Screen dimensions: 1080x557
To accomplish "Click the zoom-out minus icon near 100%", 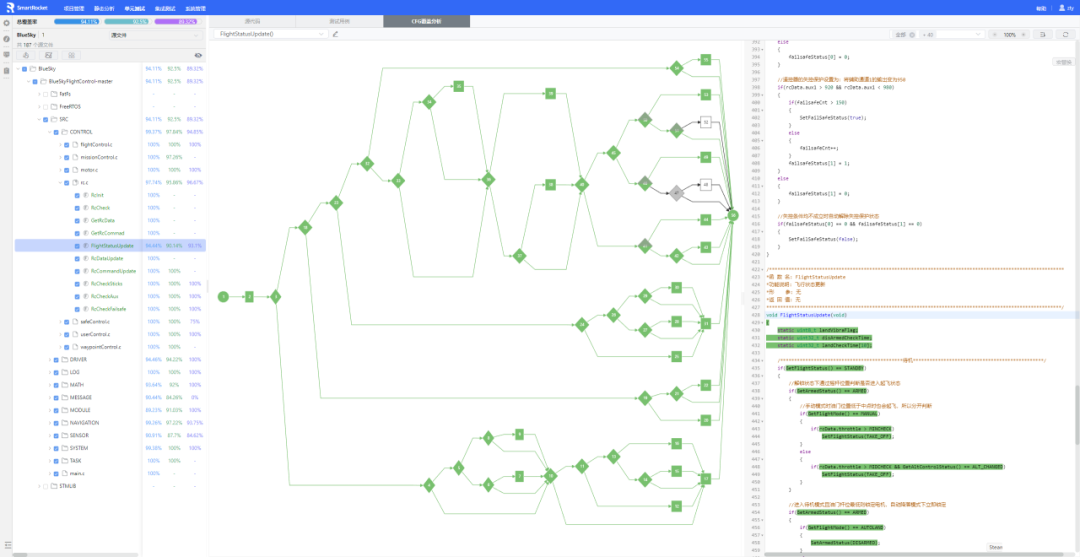I will tap(995, 34).
